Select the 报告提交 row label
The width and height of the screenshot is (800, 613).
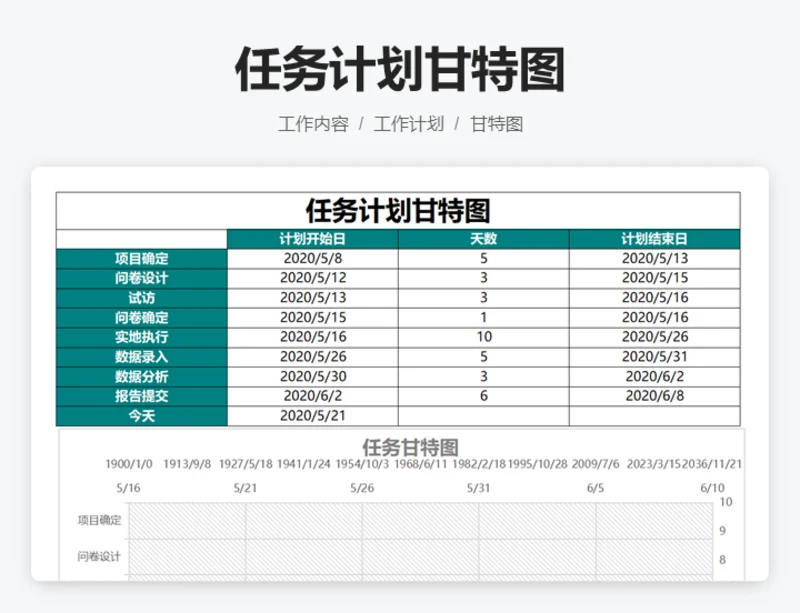pos(142,396)
